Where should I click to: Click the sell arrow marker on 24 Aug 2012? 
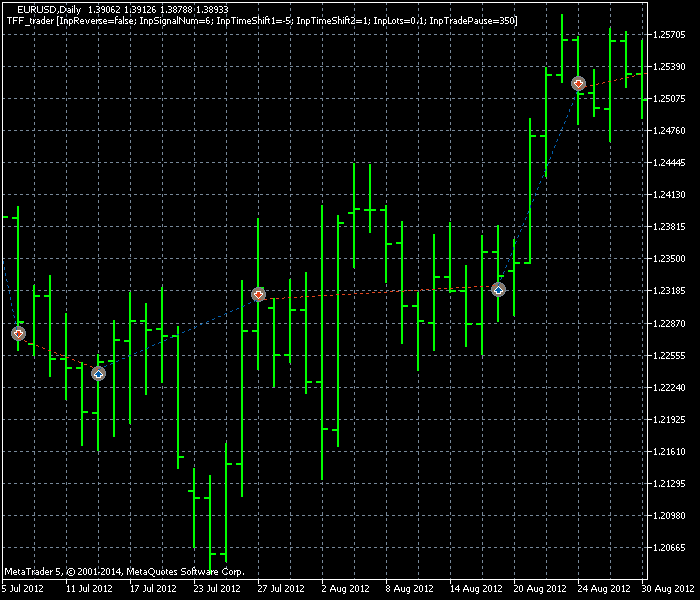[x=578, y=83]
